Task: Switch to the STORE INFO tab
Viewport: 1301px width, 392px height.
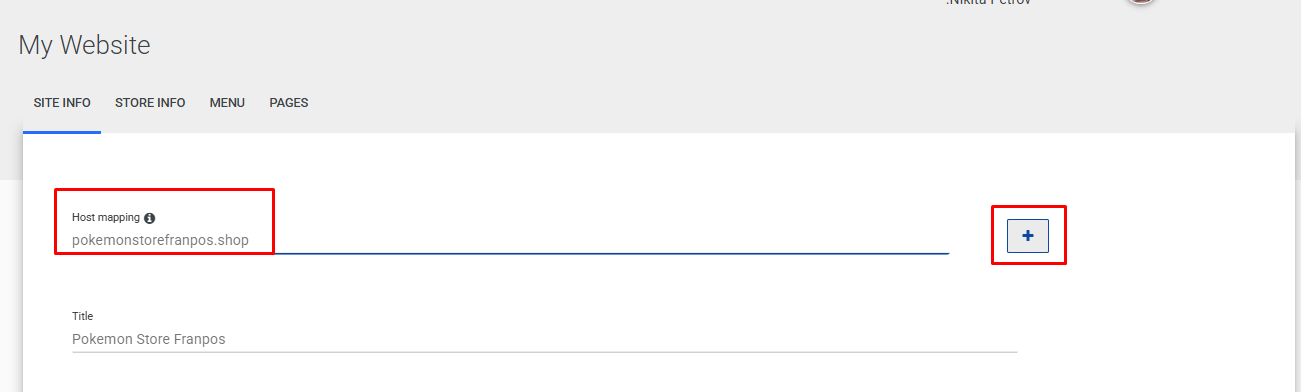Action: click(150, 103)
